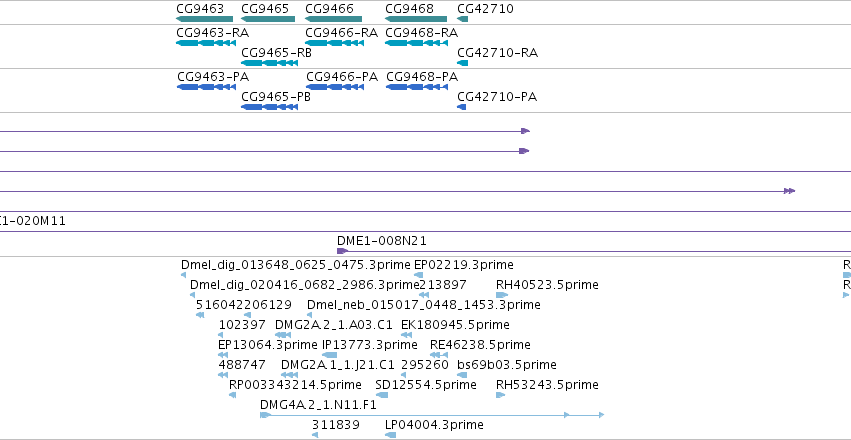Click the DMG2A.1_1.J21.C1 feature glyph
The height and width of the screenshot is (440, 851).
click(x=289, y=375)
